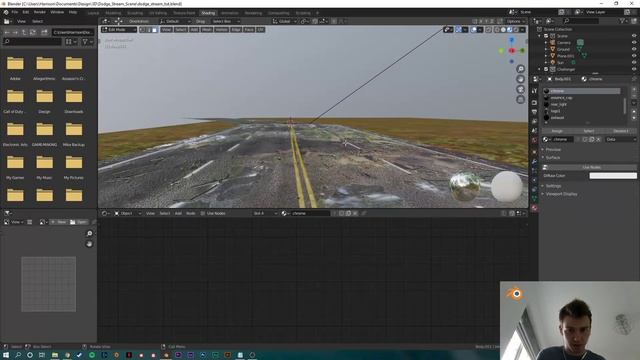This screenshot has width=640, height=360.
Task: Refresh file browser listing
Action: 33,32
